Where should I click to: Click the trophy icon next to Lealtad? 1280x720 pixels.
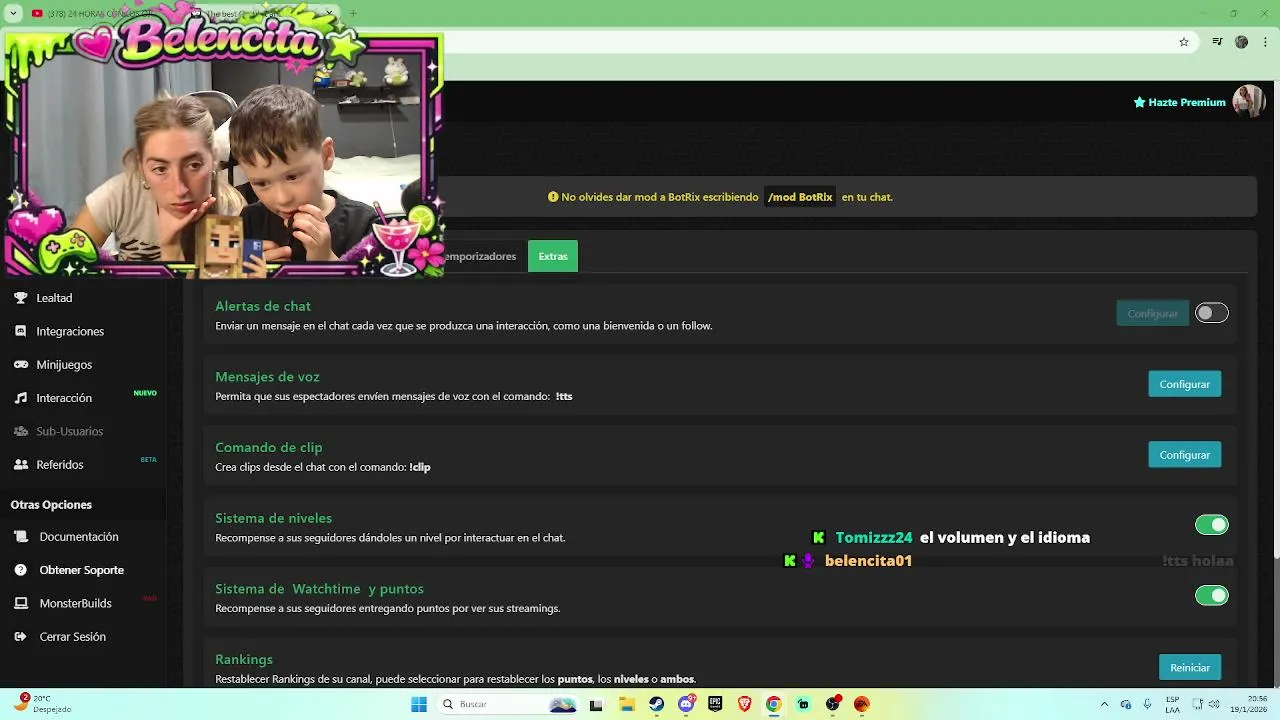click(x=20, y=298)
